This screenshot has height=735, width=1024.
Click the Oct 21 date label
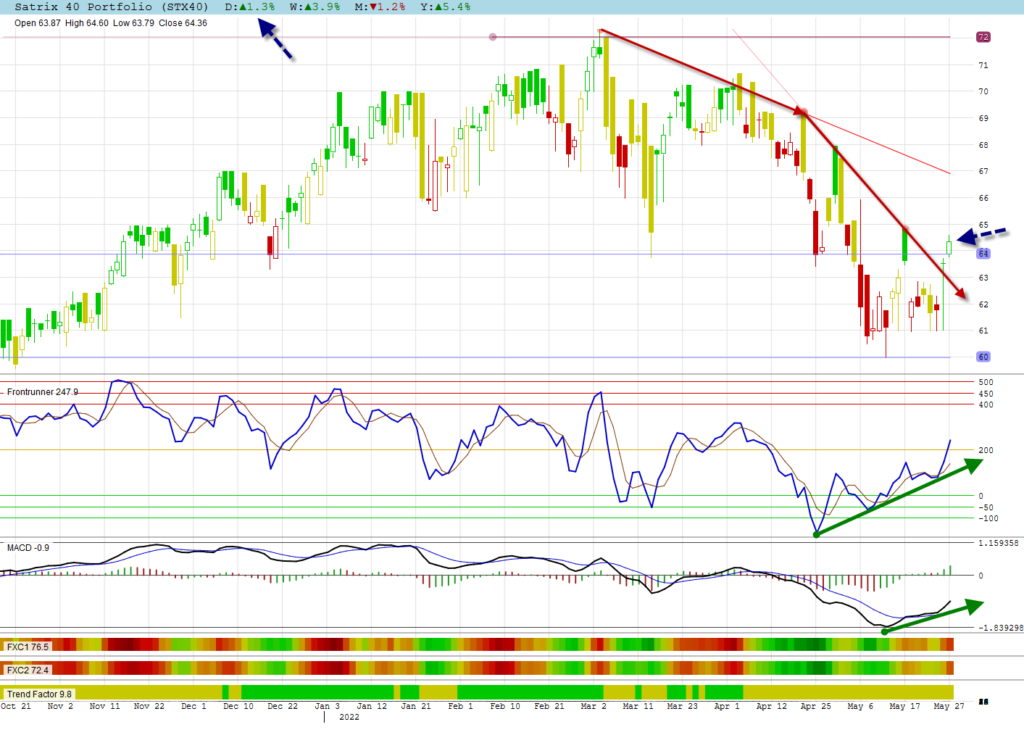[x=16, y=706]
